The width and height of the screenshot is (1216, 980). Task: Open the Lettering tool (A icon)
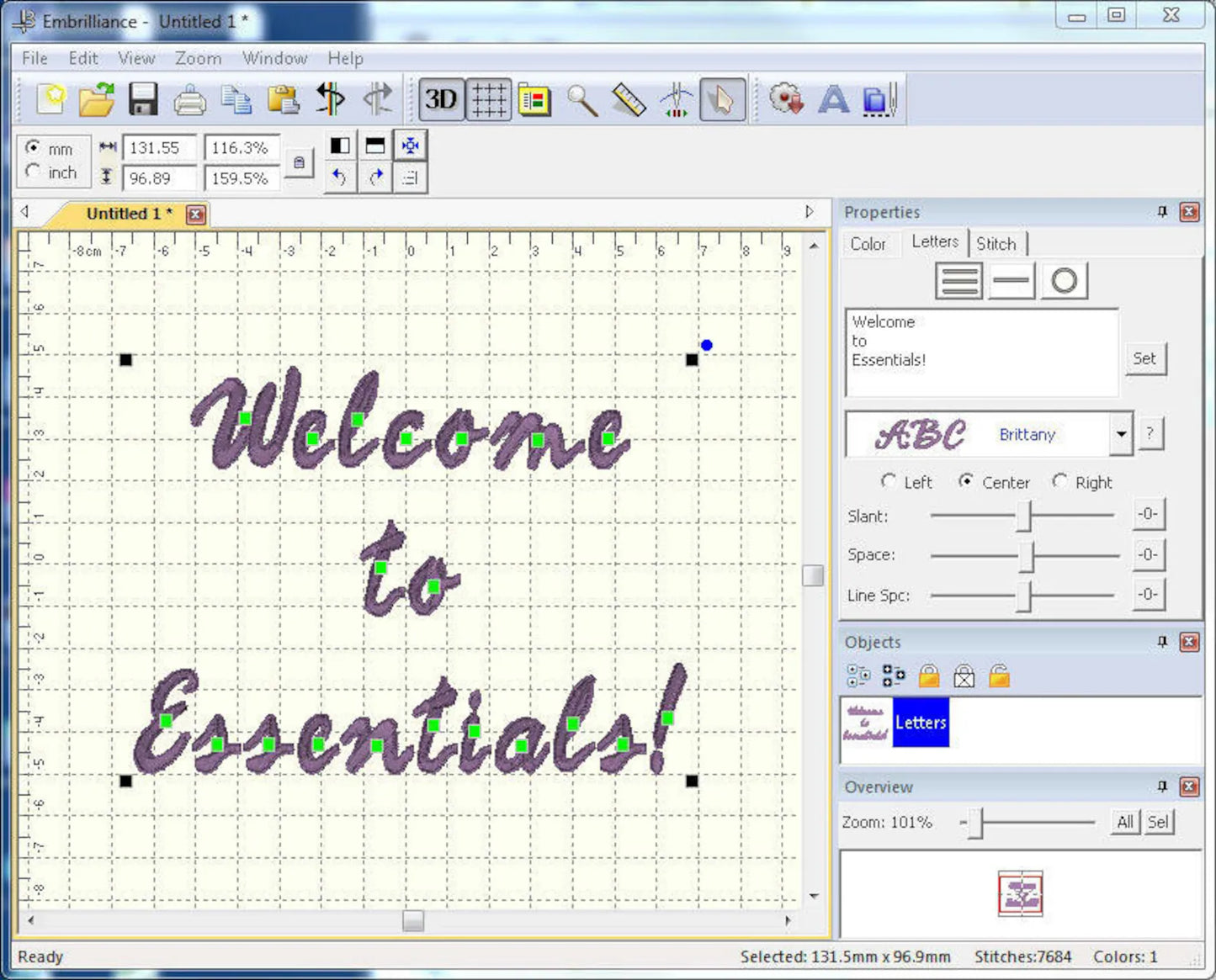(x=833, y=99)
